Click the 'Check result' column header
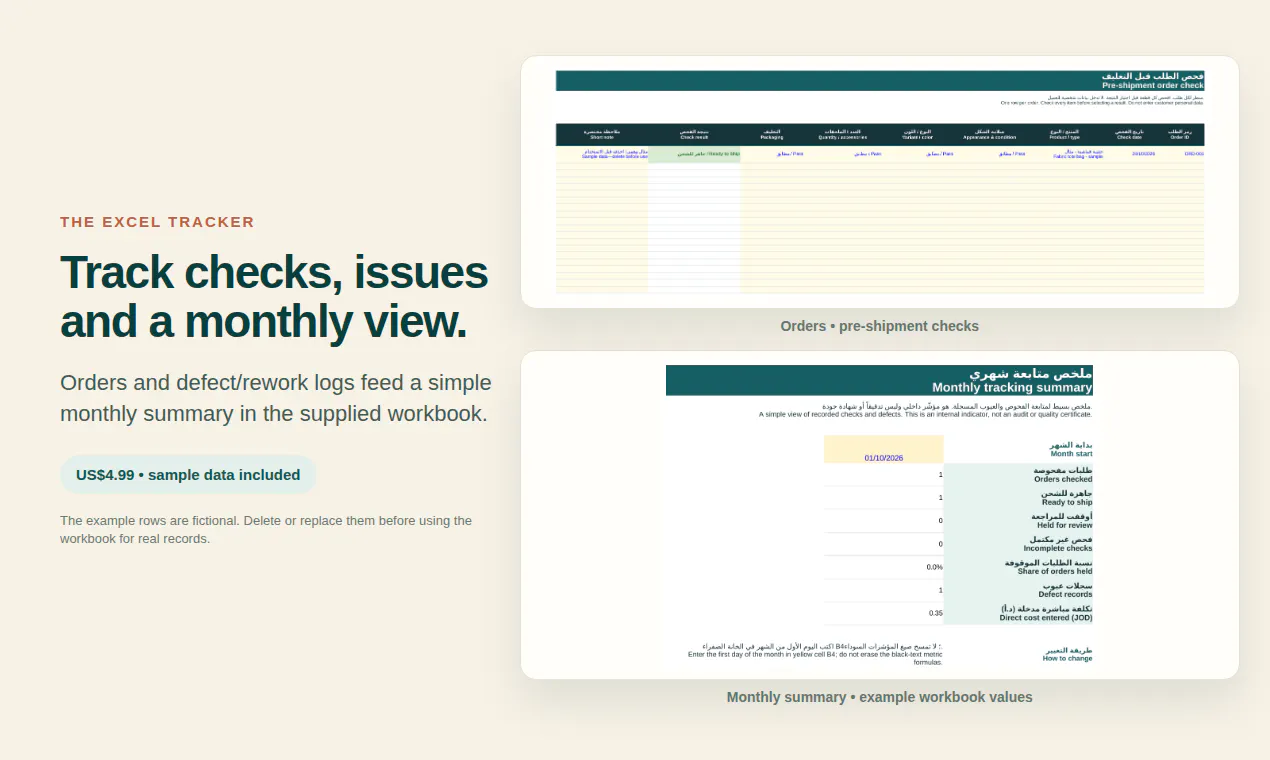 [x=694, y=134]
